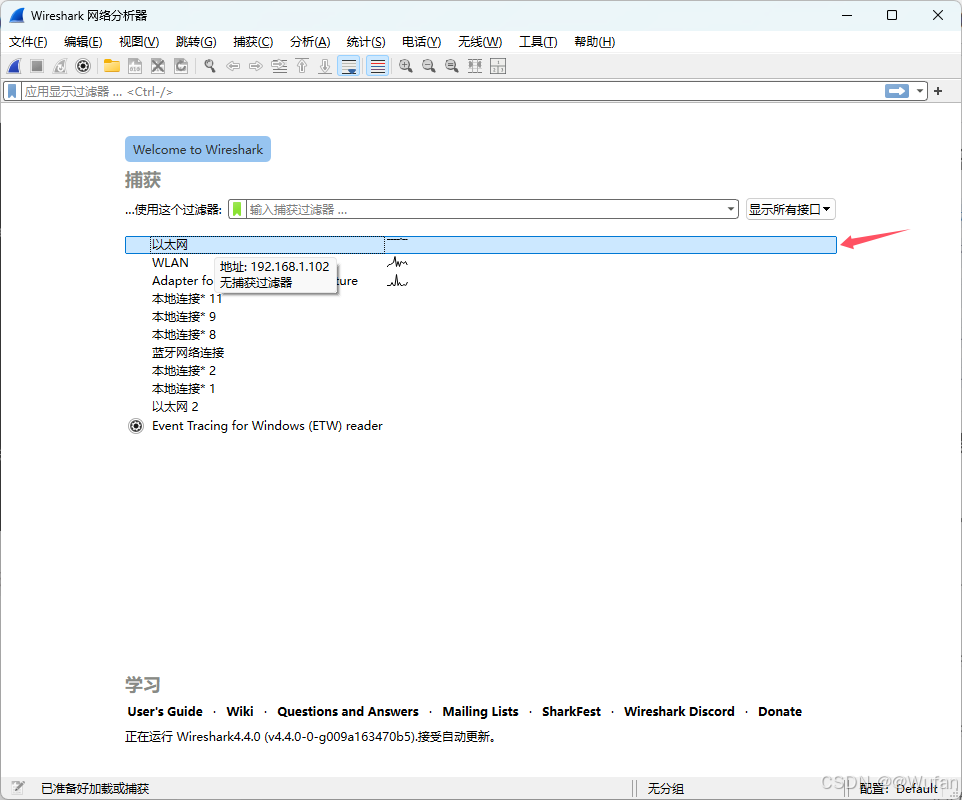The height and width of the screenshot is (800, 962).
Task: Click the restart capture icon
Action: click(60, 66)
